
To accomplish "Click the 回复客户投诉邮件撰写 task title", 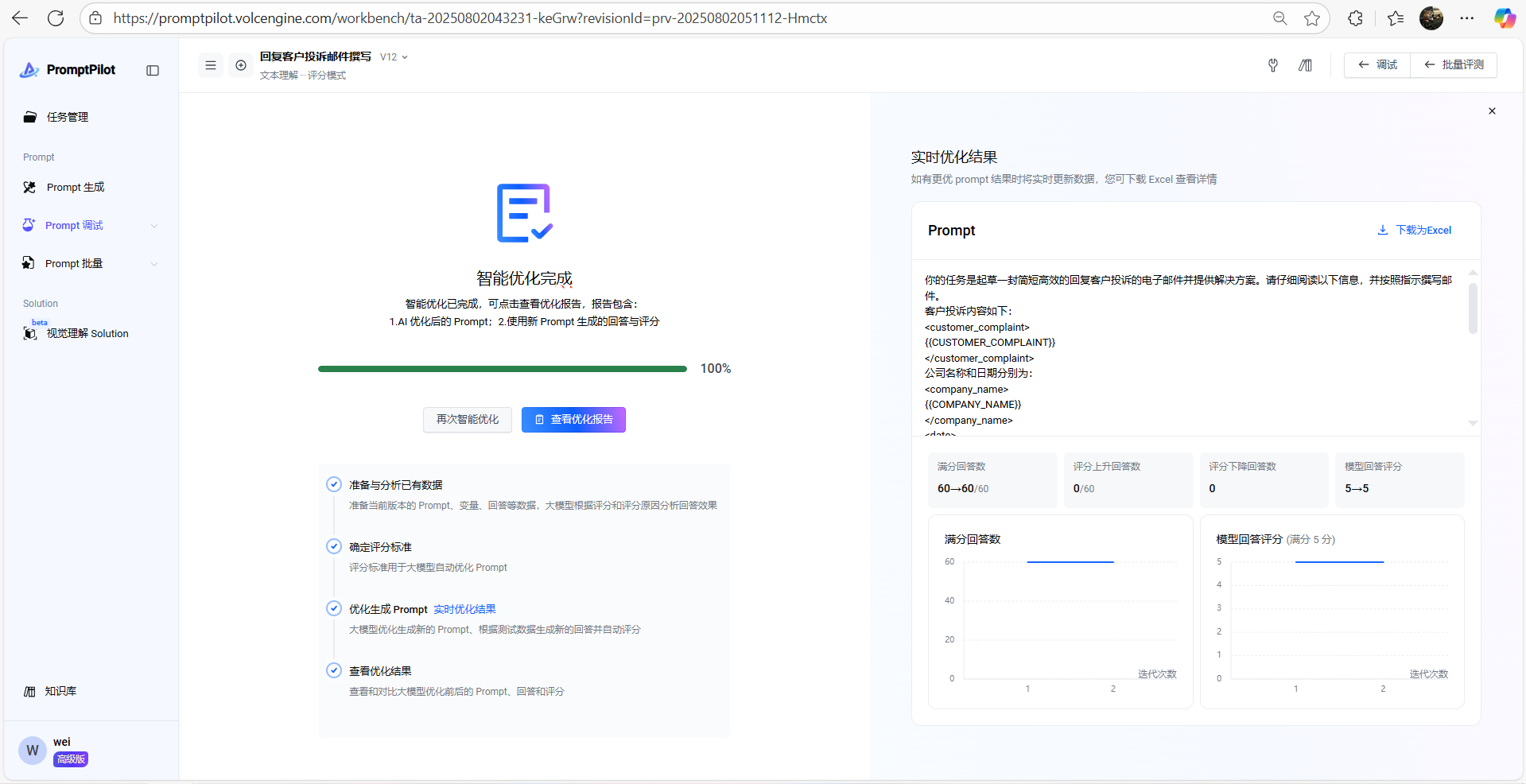I will (x=316, y=56).
